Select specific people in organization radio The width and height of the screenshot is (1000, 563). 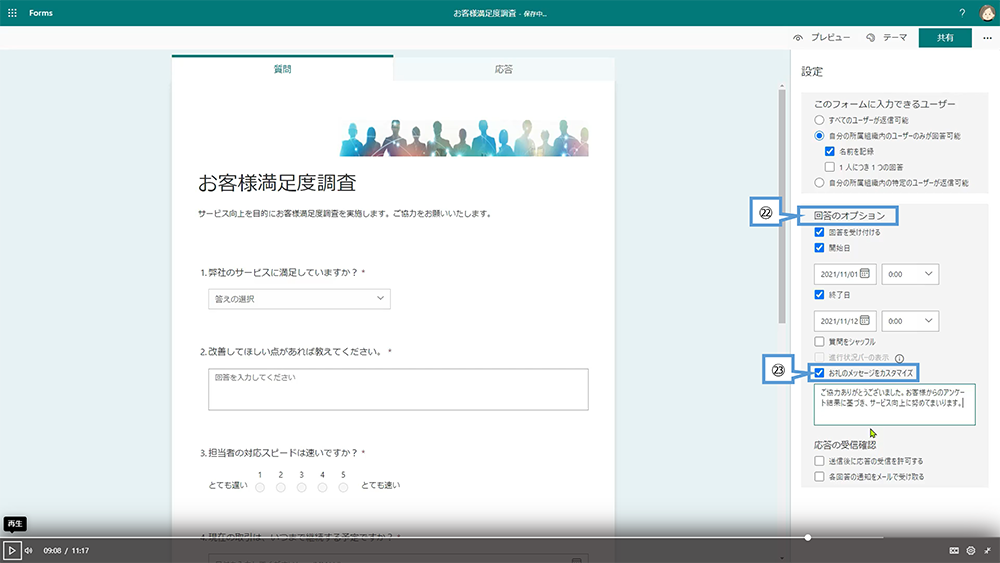pyautogui.click(x=819, y=182)
